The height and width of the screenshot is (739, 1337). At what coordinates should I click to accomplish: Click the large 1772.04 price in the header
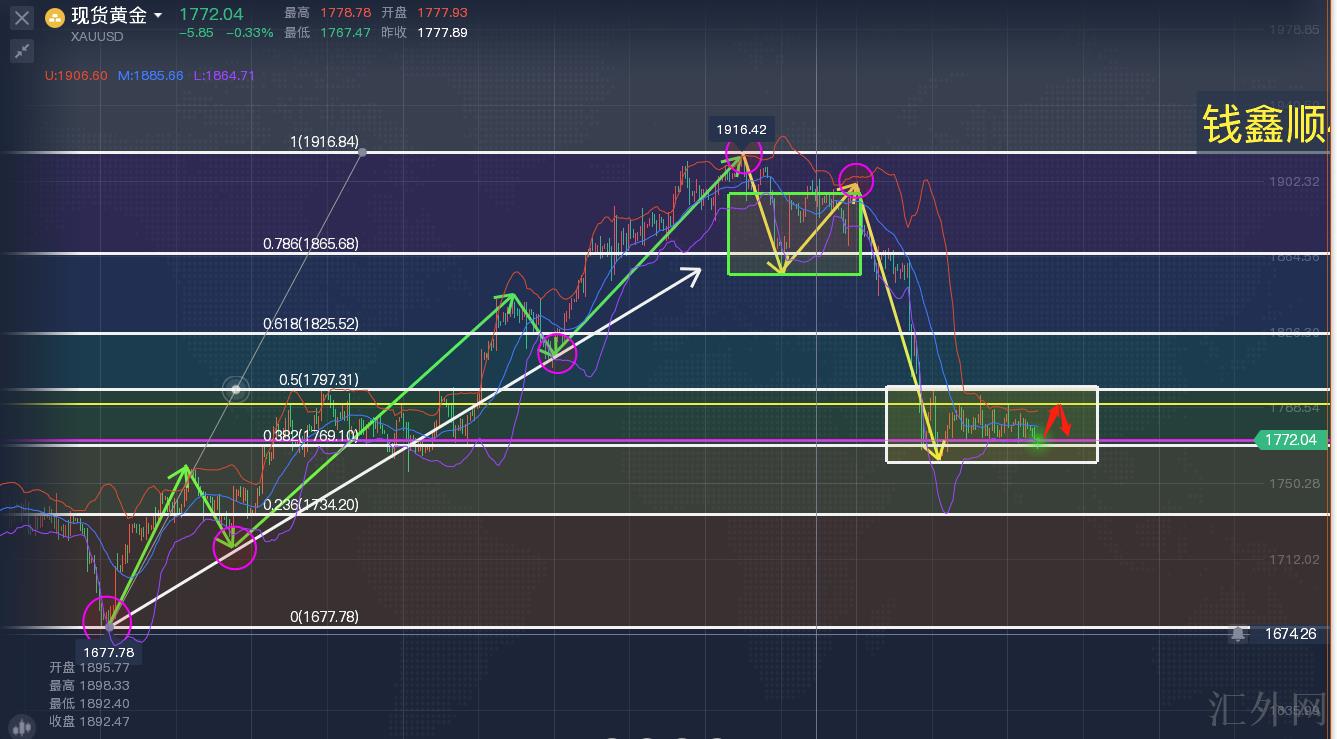211,14
